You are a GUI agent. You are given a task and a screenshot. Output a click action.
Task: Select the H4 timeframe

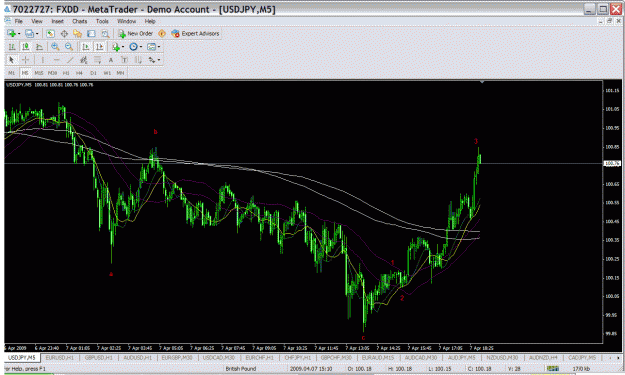coord(79,73)
